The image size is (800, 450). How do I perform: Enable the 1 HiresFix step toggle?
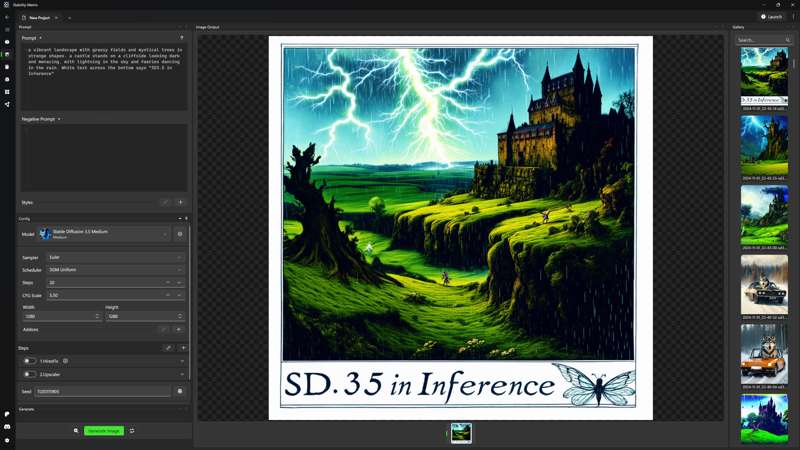[x=30, y=361]
